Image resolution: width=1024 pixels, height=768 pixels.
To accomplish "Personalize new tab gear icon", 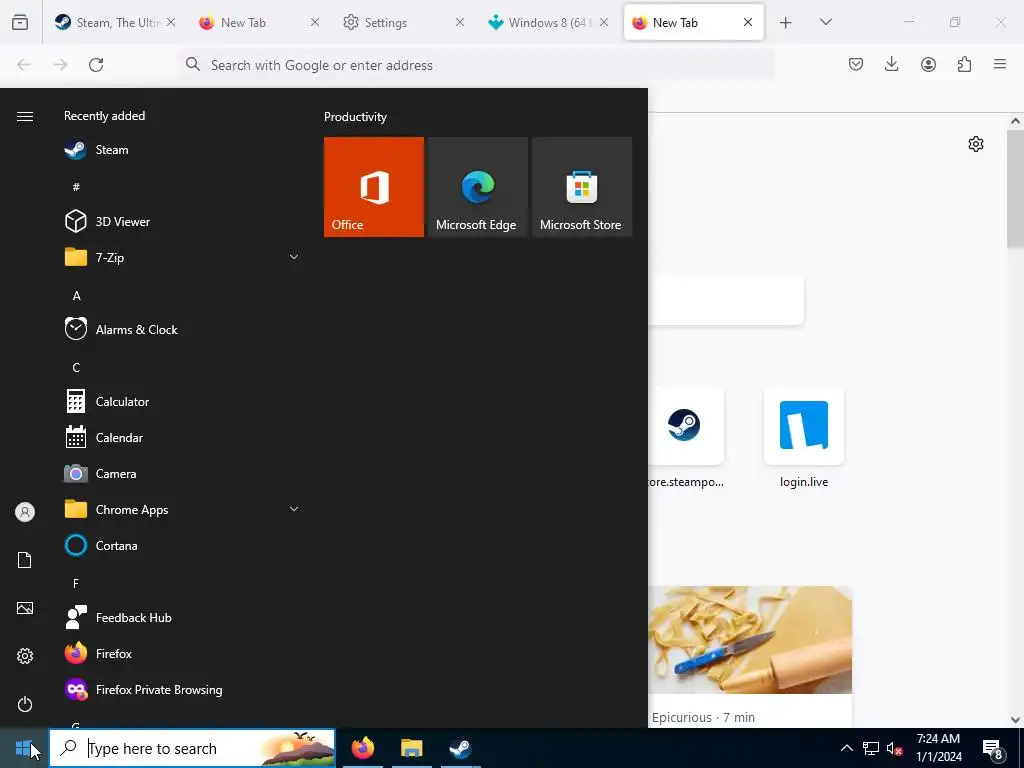I will 976,144.
